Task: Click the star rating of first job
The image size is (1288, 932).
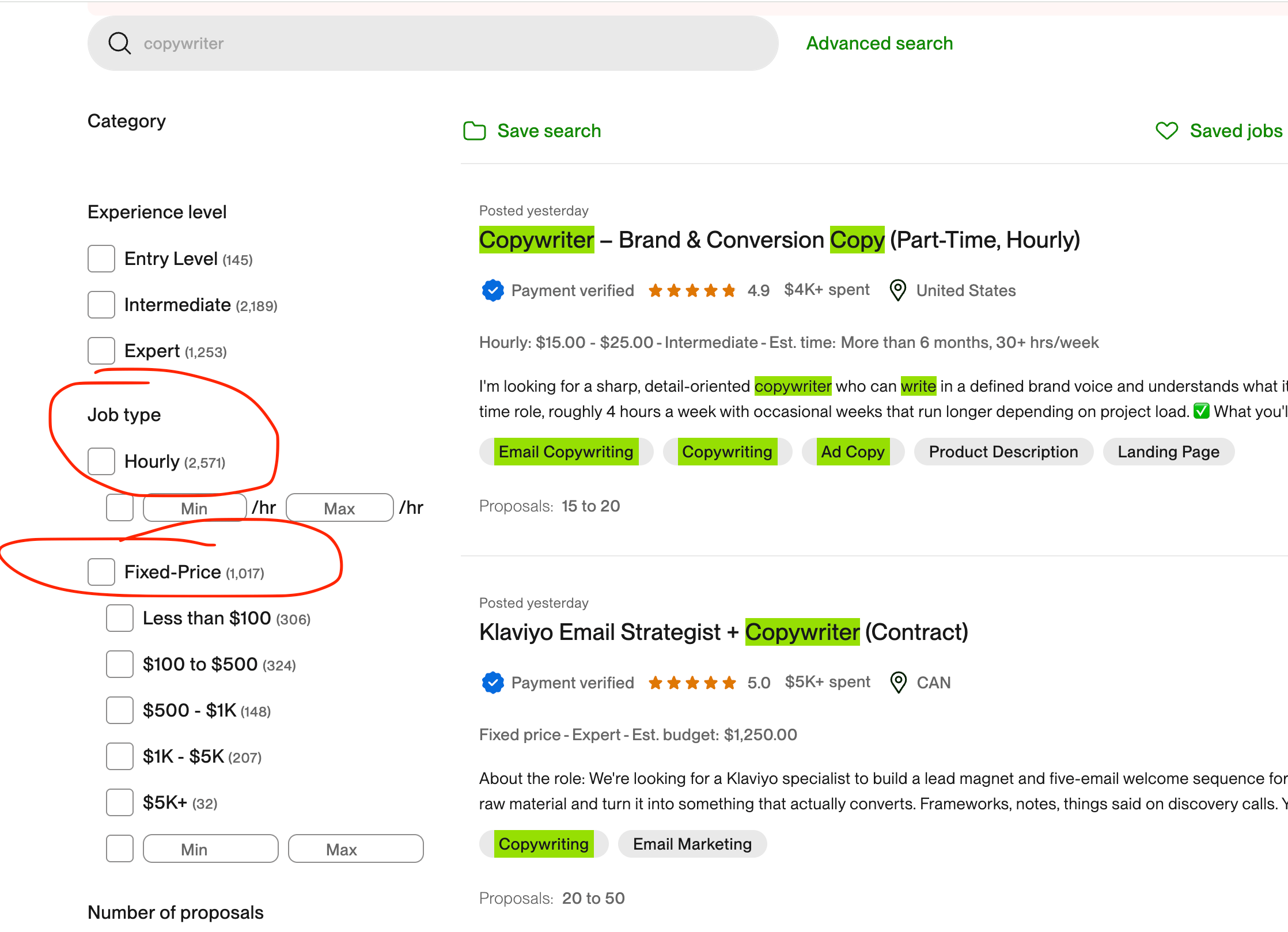Action: (692, 290)
